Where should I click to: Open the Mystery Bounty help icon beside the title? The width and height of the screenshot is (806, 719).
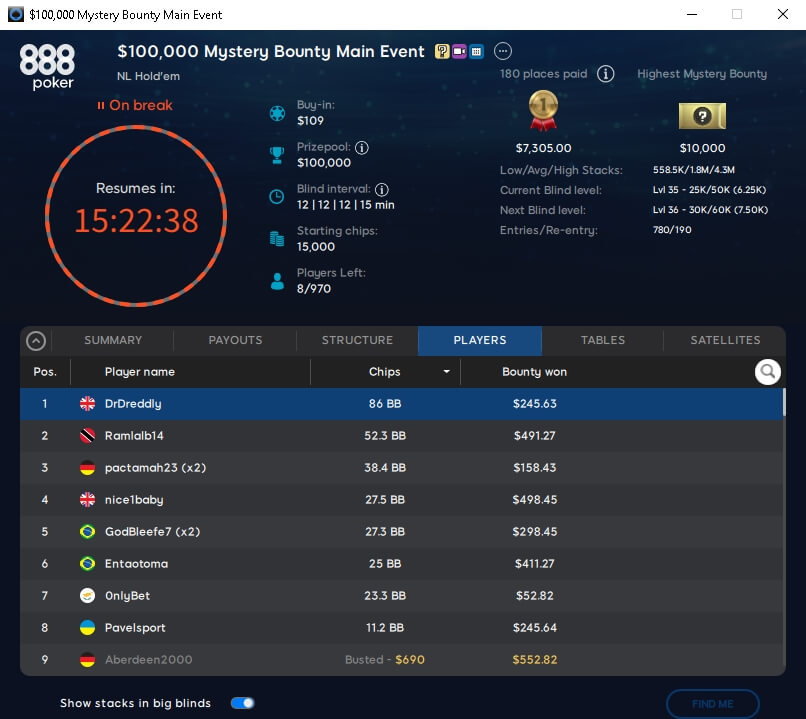pyautogui.click(x=442, y=51)
